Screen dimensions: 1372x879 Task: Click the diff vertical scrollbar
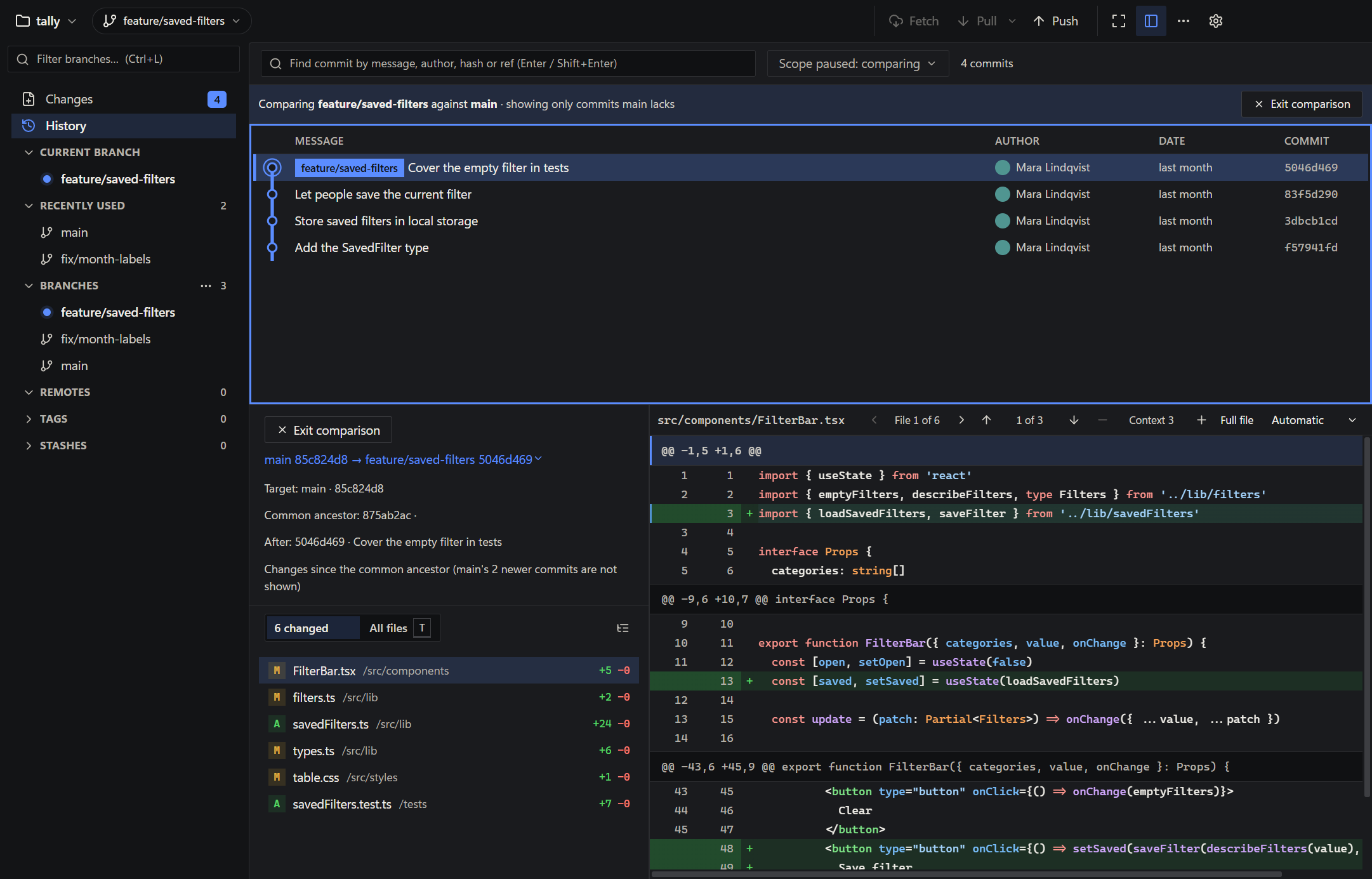[x=1366, y=616]
